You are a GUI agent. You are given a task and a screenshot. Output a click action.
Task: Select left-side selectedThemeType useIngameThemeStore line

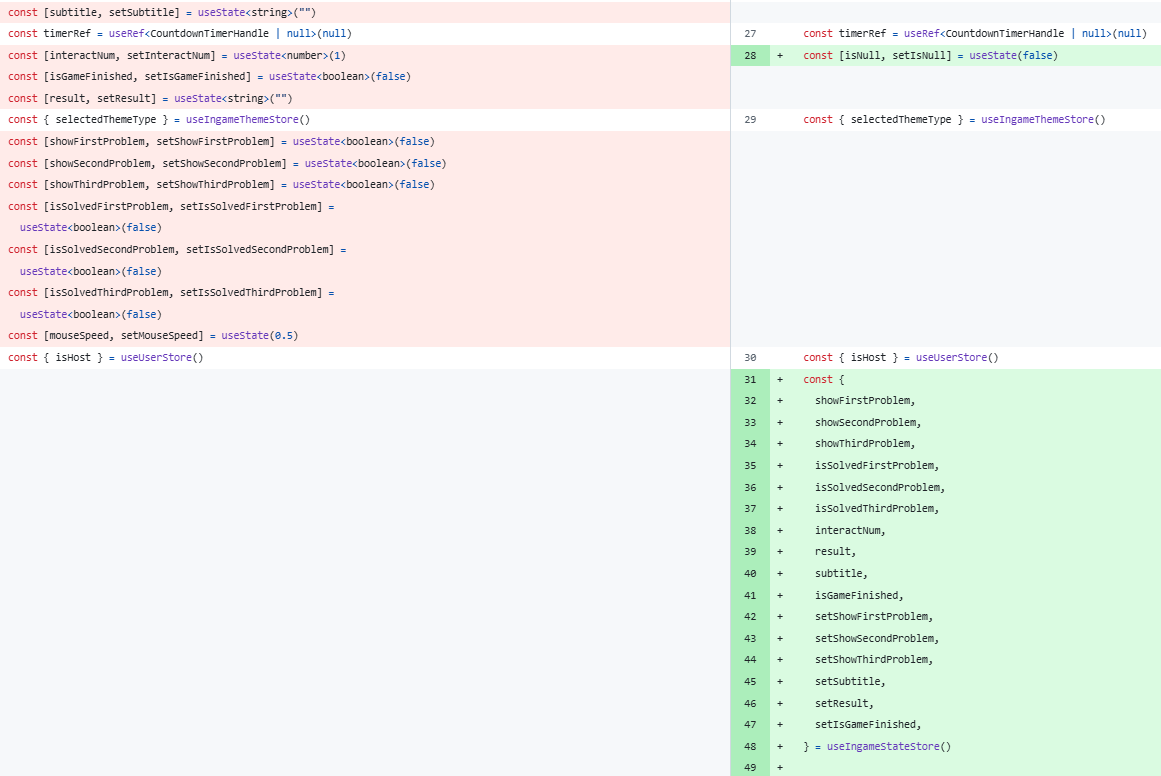(159, 120)
